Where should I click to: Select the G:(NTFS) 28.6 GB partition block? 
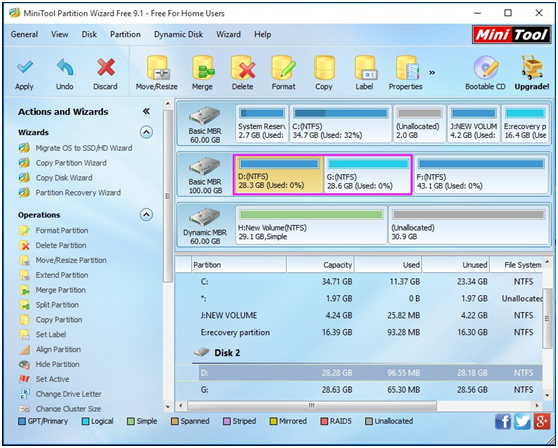(x=368, y=175)
